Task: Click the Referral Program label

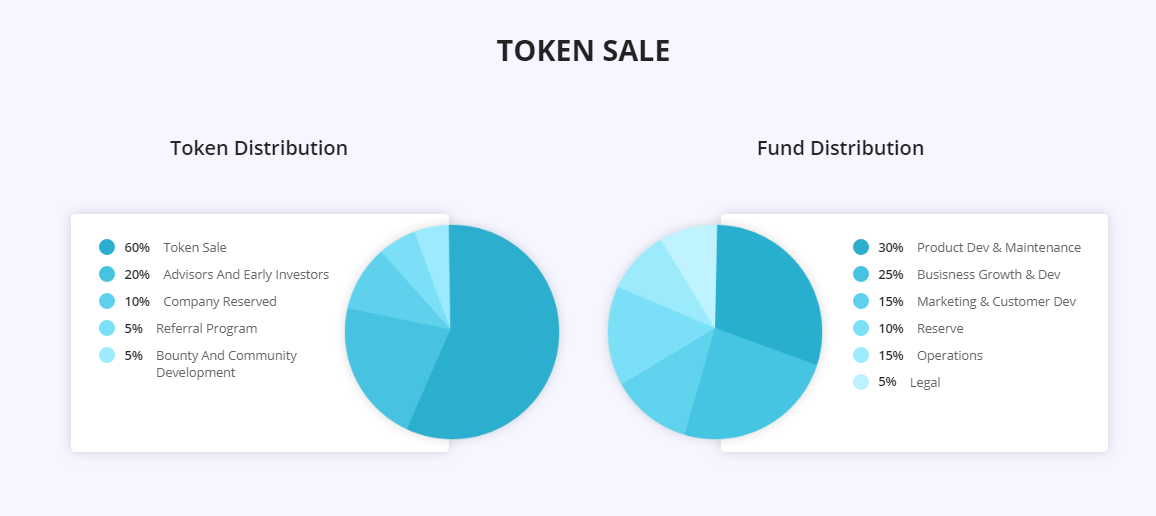Action: [x=206, y=328]
